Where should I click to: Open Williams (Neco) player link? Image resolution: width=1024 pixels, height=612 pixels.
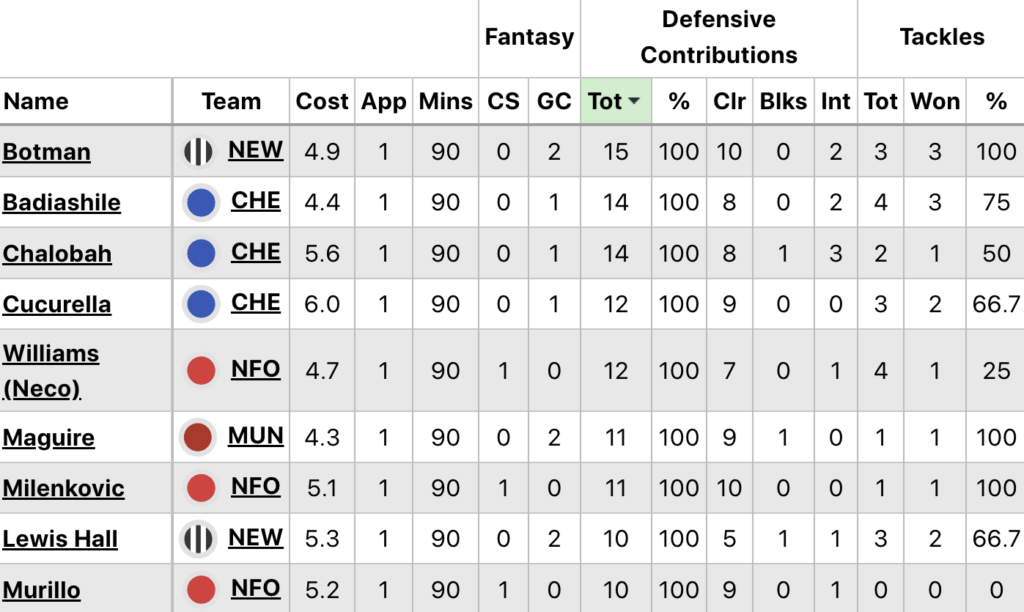(x=51, y=370)
